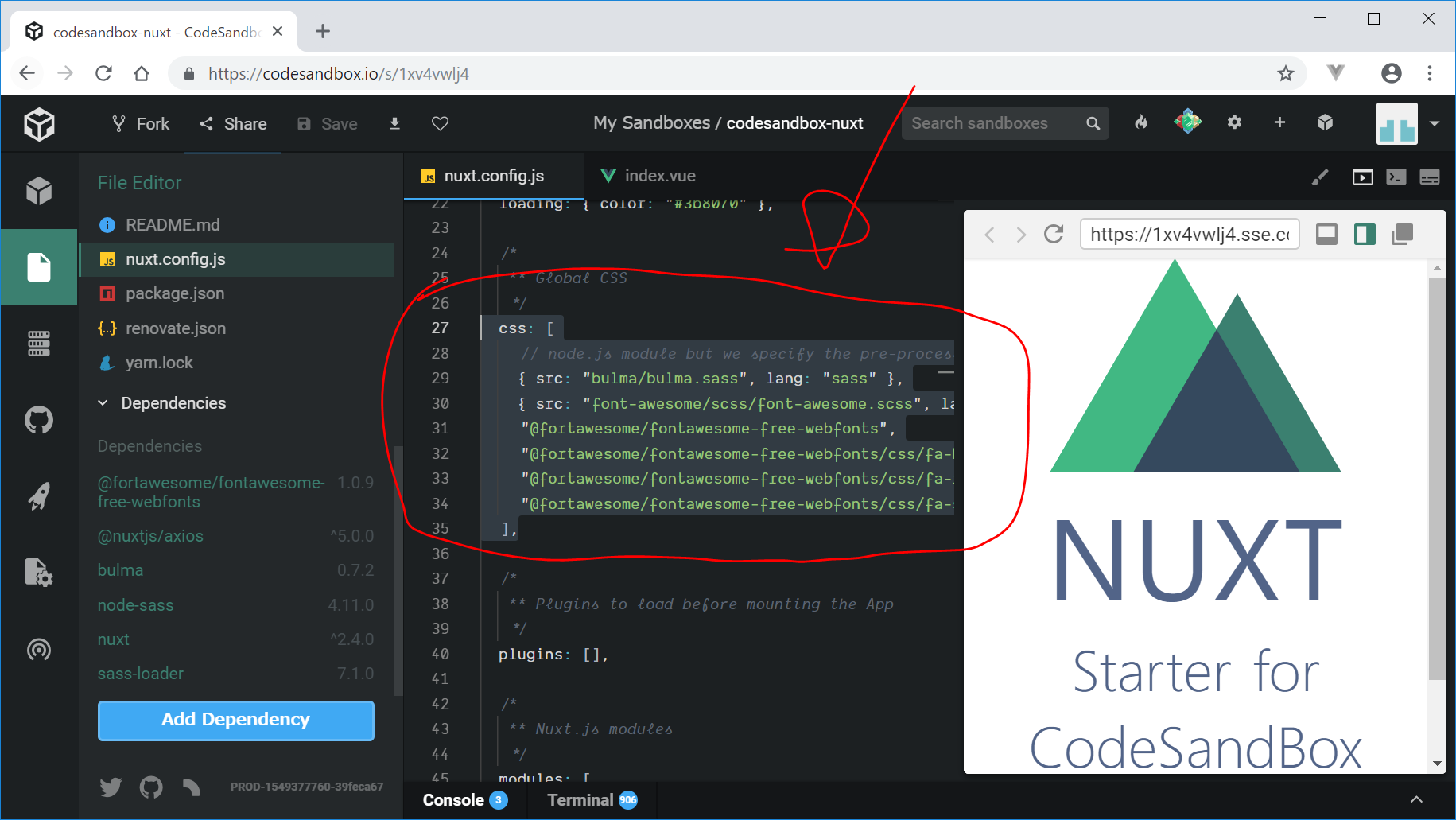Open user profile dropdown arrow

pos(1435,123)
